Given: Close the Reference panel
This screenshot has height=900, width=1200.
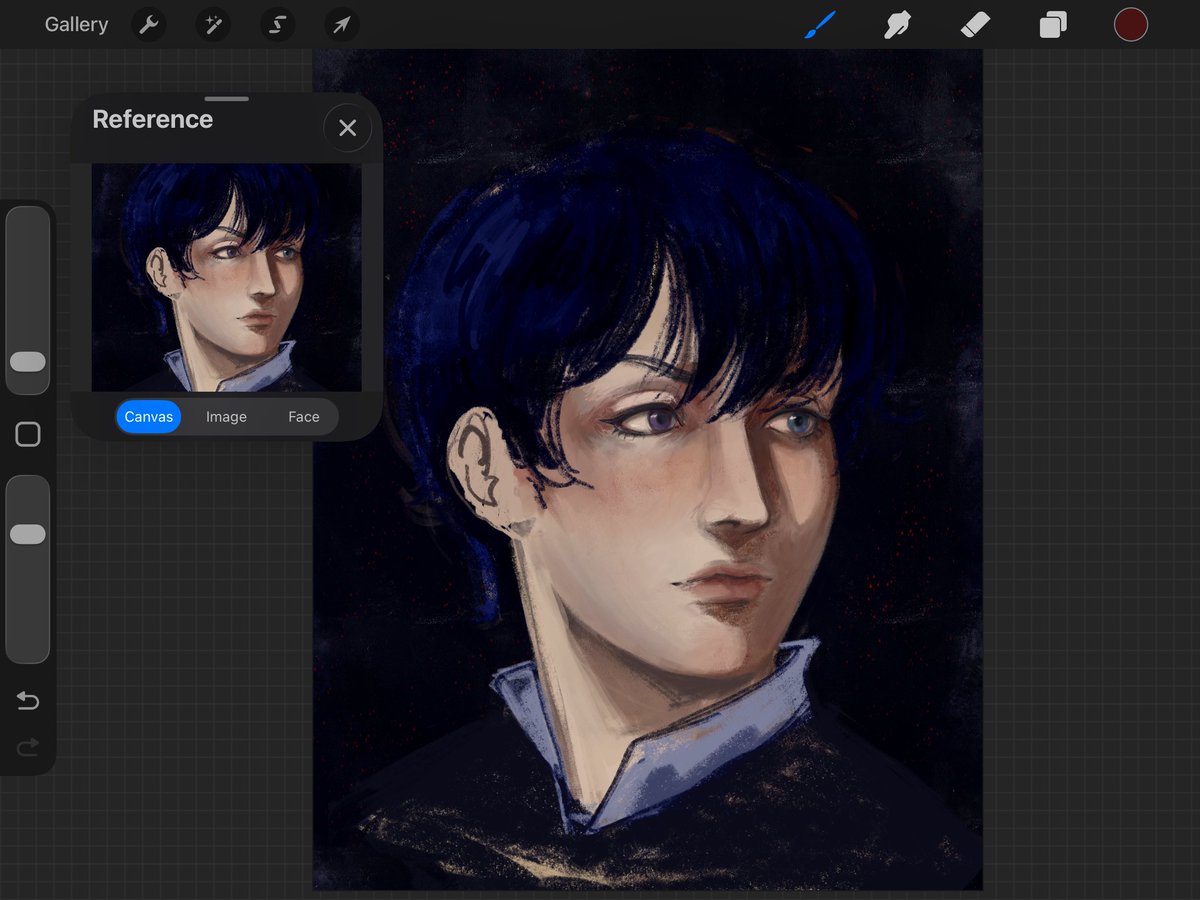Looking at the screenshot, I should pos(347,128).
